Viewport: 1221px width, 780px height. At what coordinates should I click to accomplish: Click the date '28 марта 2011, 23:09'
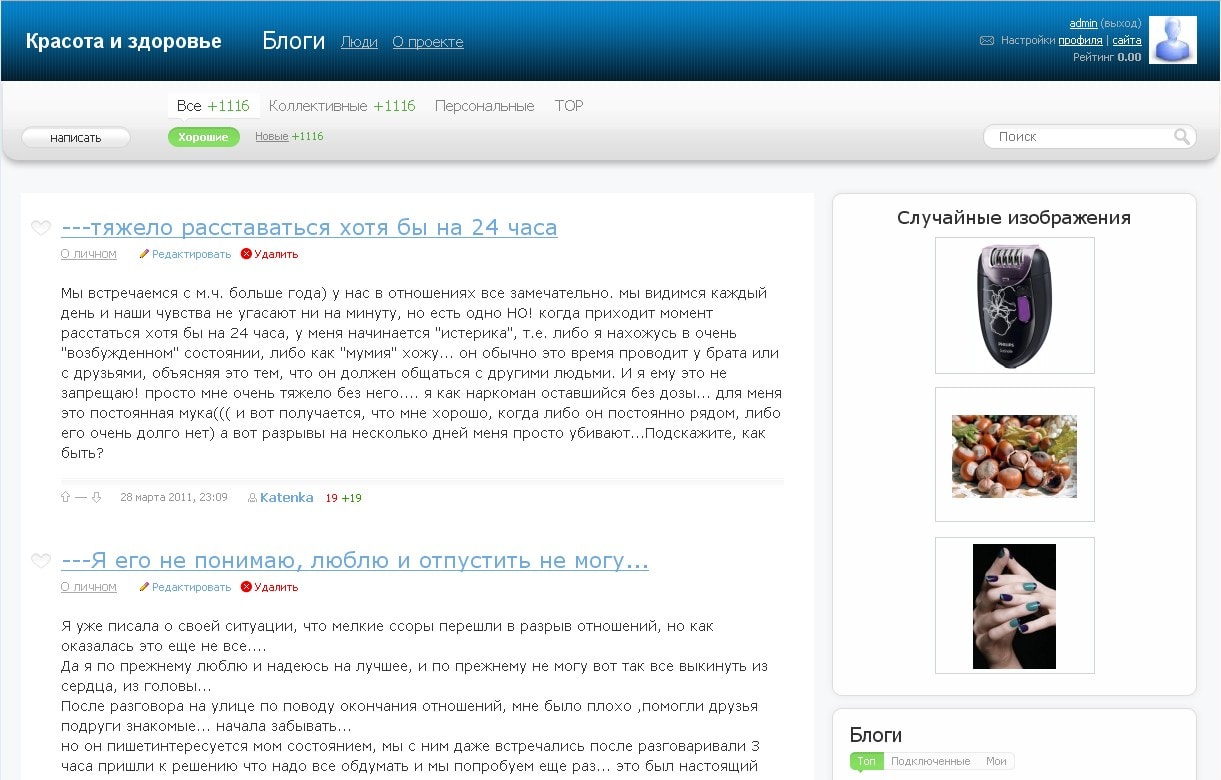(174, 497)
